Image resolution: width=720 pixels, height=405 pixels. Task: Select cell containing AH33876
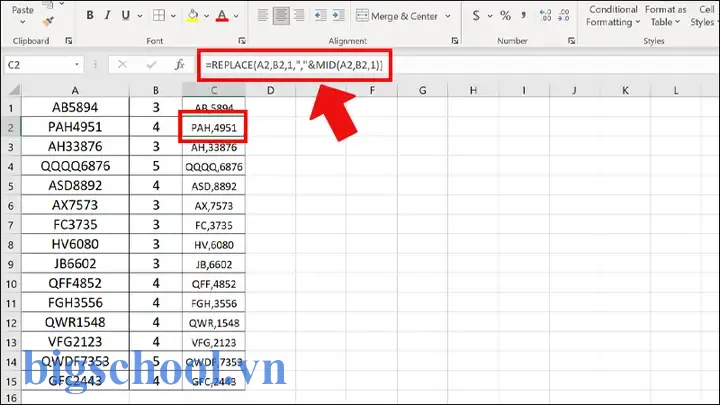[x=75, y=146]
